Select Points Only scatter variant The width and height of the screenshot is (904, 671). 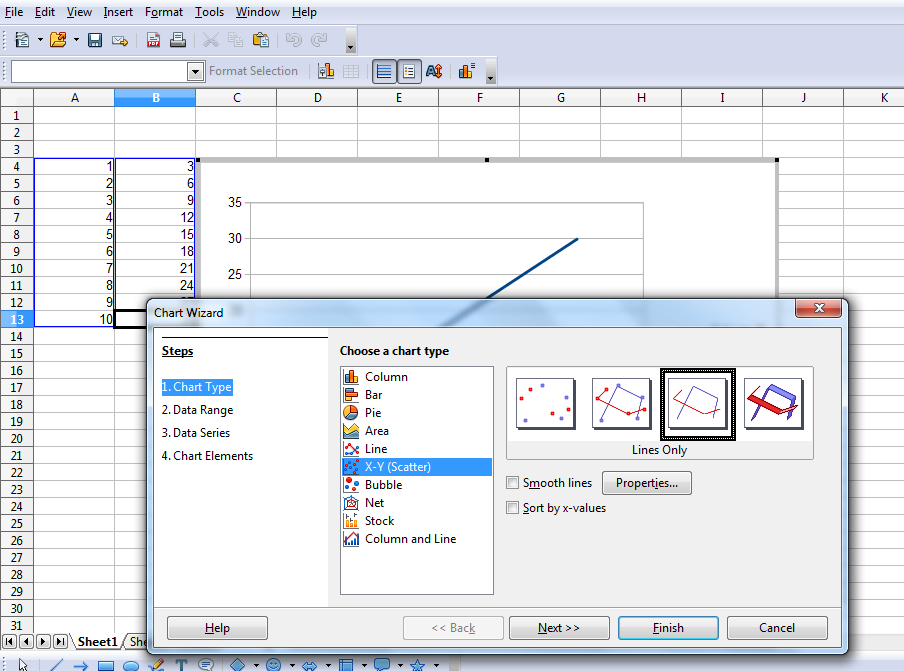545,404
